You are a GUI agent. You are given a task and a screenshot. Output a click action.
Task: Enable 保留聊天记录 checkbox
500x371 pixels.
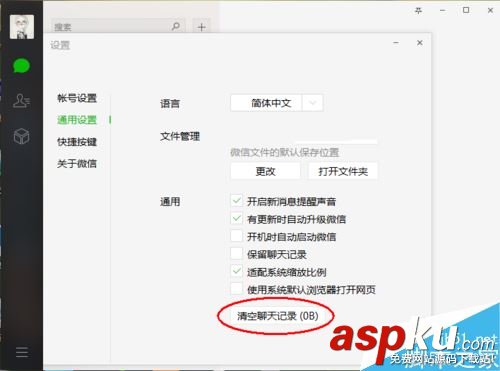(236, 254)
